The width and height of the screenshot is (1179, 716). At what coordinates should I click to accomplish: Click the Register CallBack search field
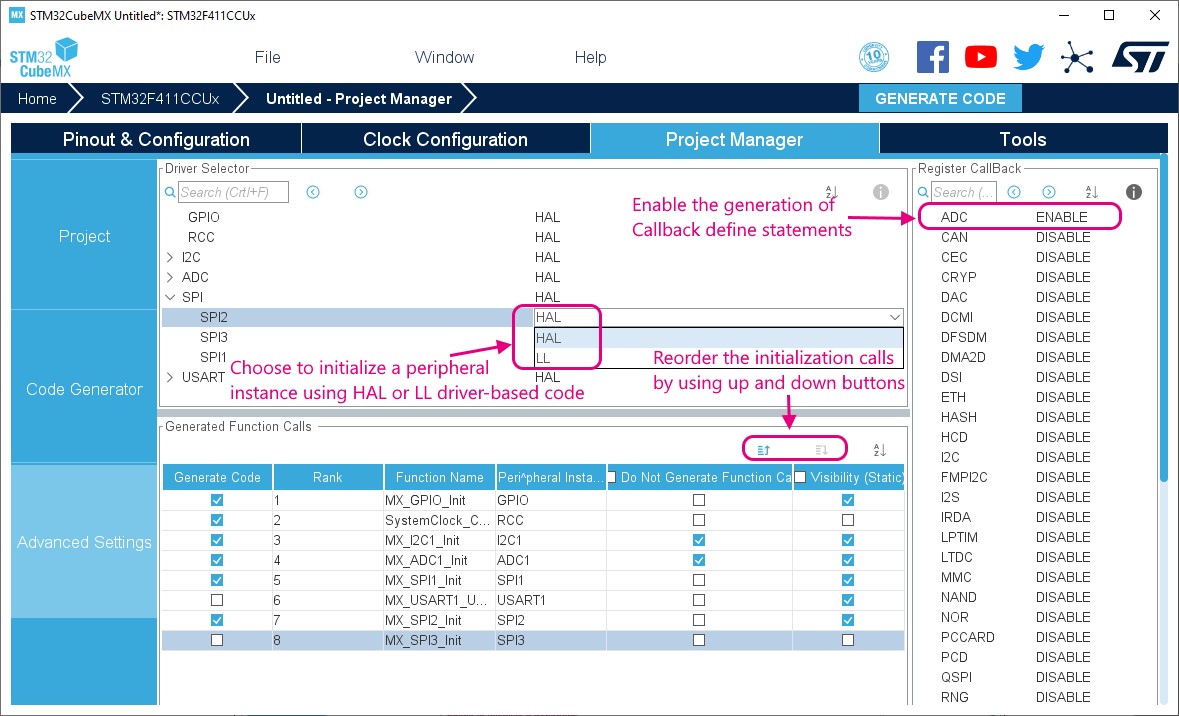[x=964, y=193]
